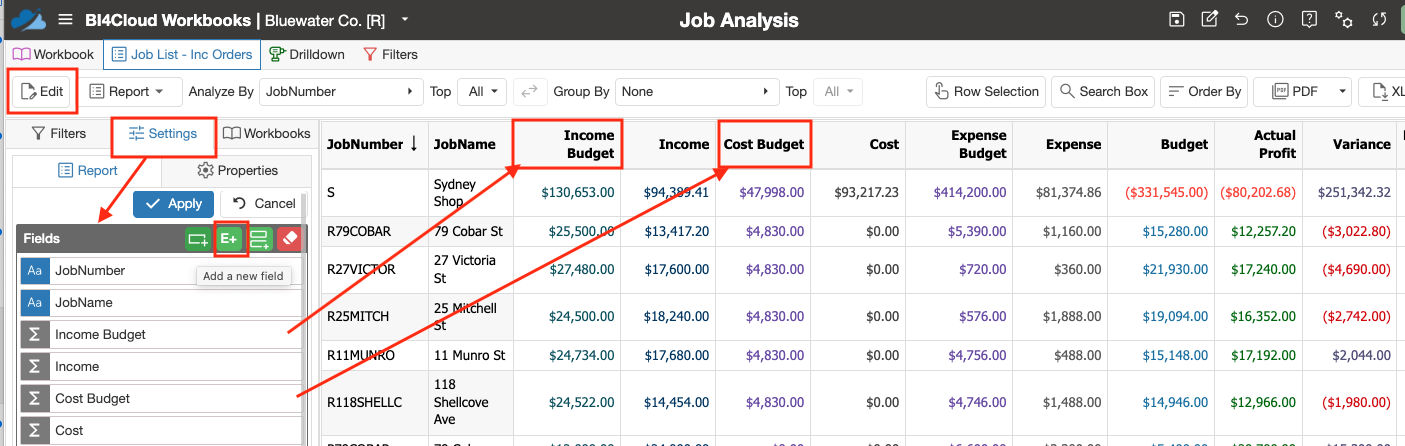Click the Order By button
The height and width of the screenshot is (446, 1405).
(1205, 91)
